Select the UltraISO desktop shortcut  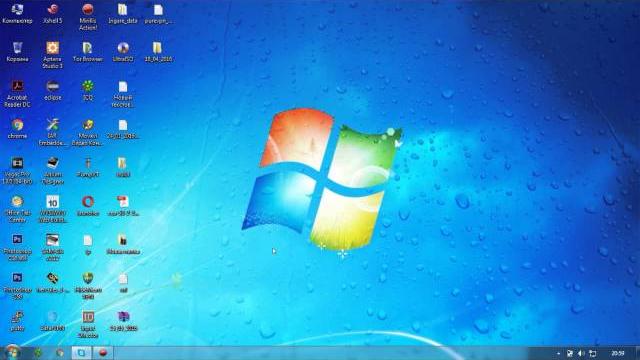pyautogui.click(x=123, y=52)
